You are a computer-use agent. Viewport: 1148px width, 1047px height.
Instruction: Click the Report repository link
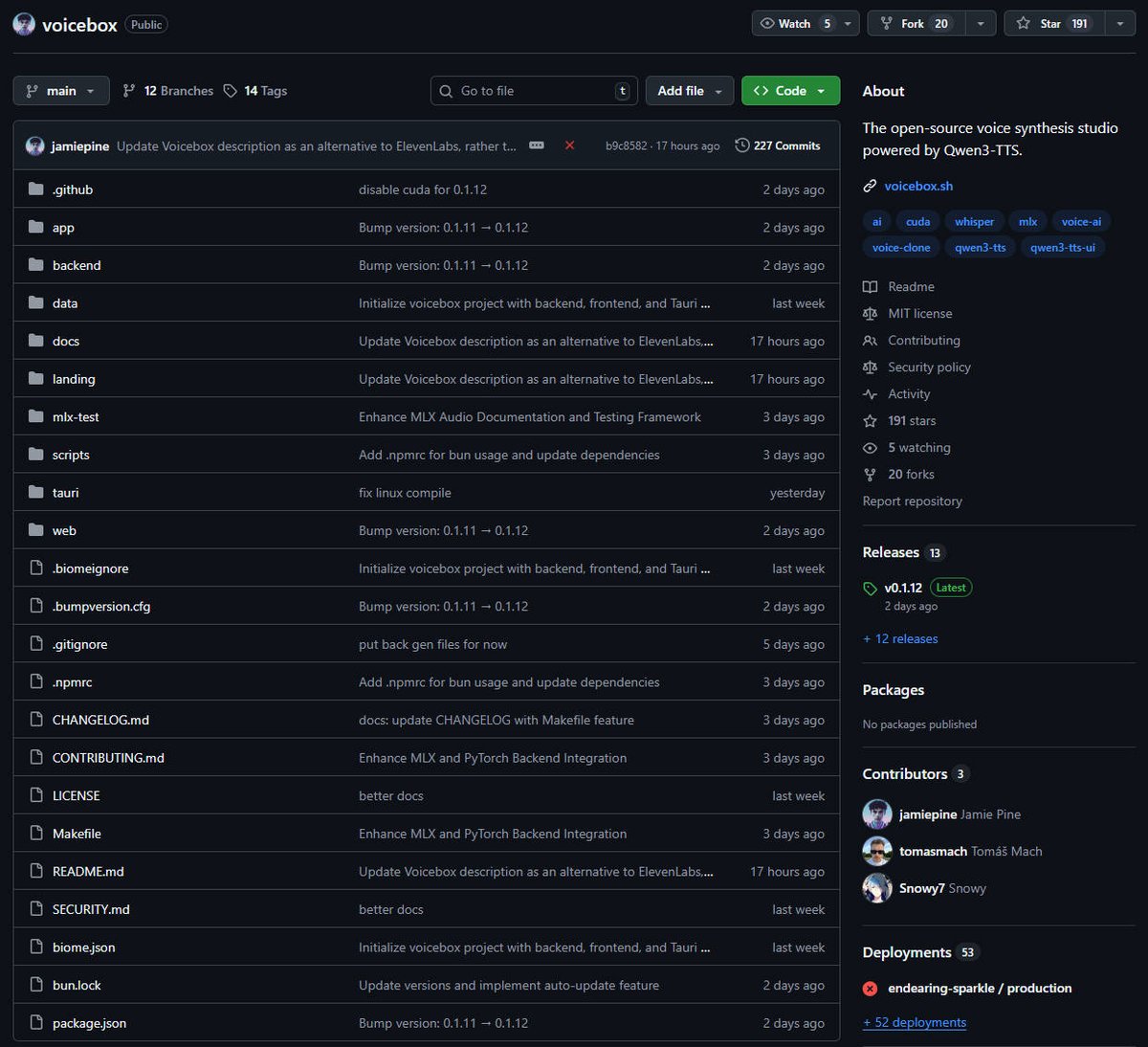(913, 501)
